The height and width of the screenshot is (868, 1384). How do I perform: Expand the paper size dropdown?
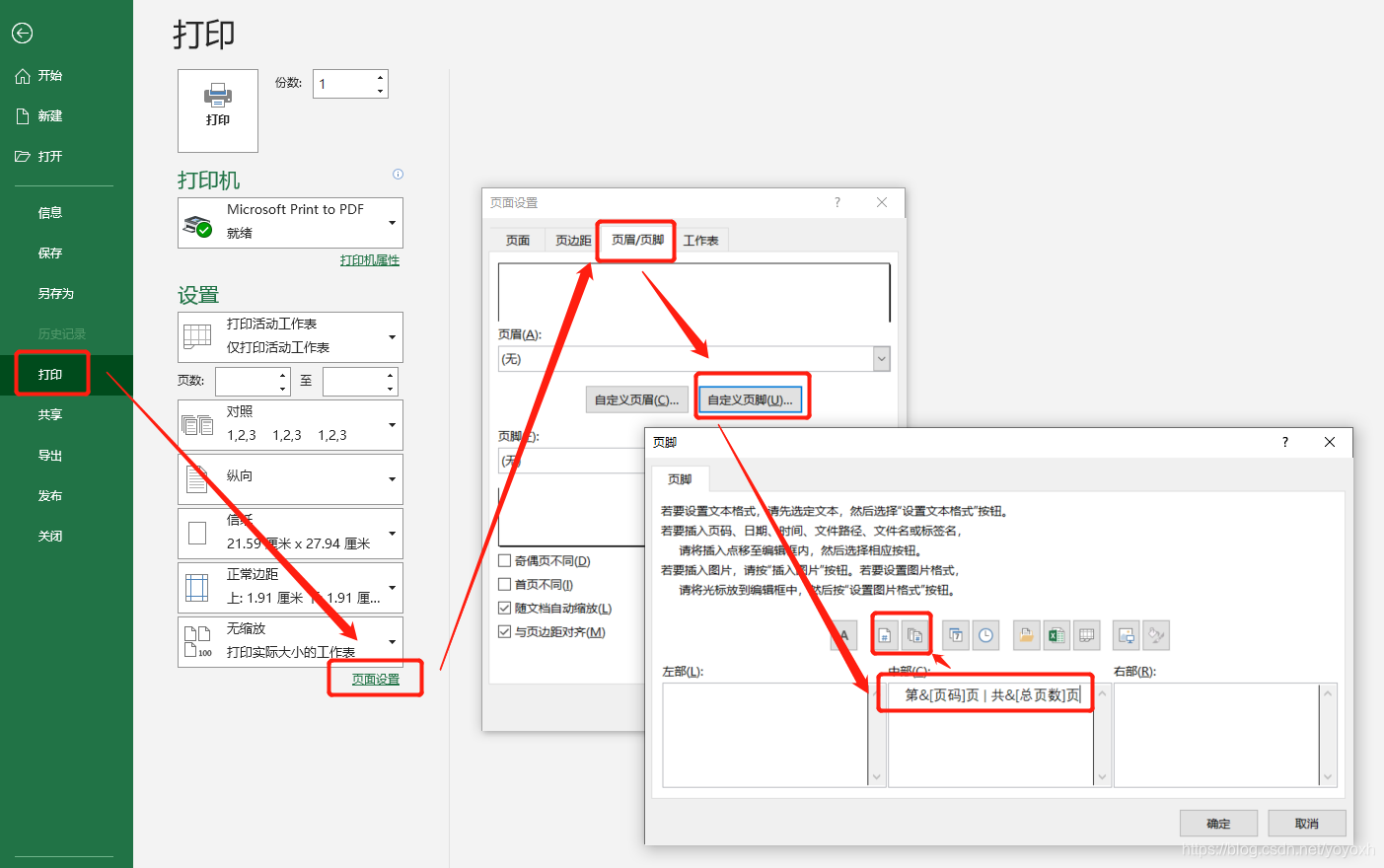tap(290, 534)
